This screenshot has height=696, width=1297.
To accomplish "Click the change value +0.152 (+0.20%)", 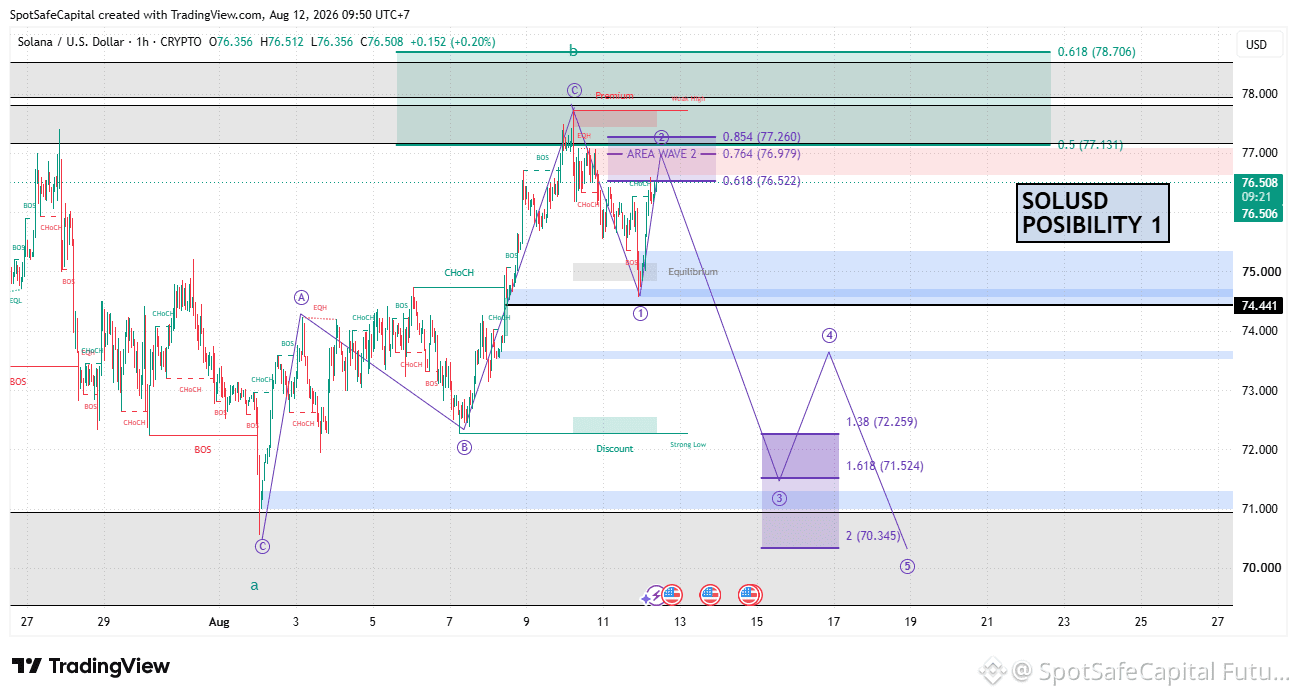I will (x=452, y=42).
